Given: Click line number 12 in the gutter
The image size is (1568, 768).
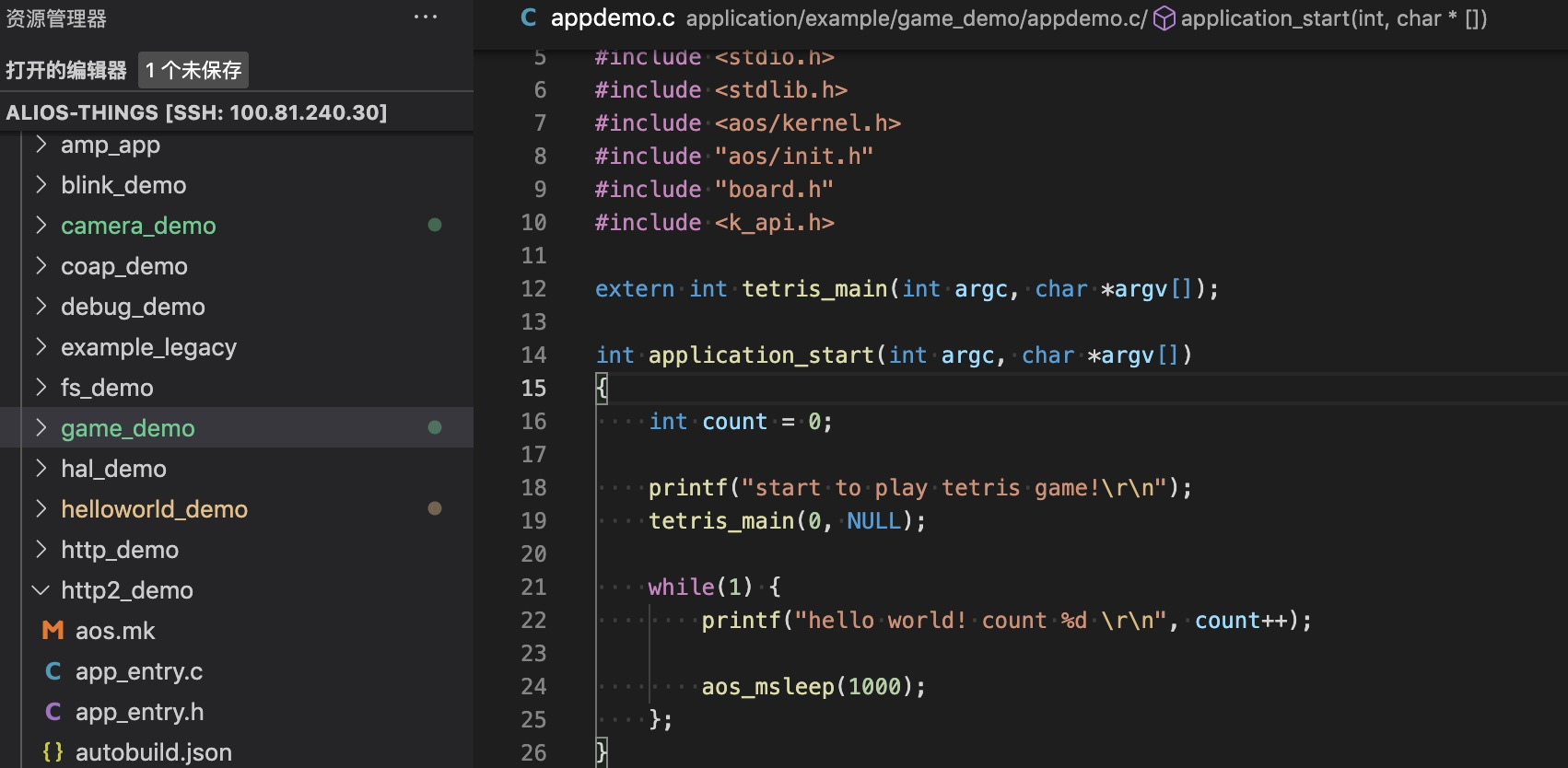Looking at the screenshot, I should point(533,289).
